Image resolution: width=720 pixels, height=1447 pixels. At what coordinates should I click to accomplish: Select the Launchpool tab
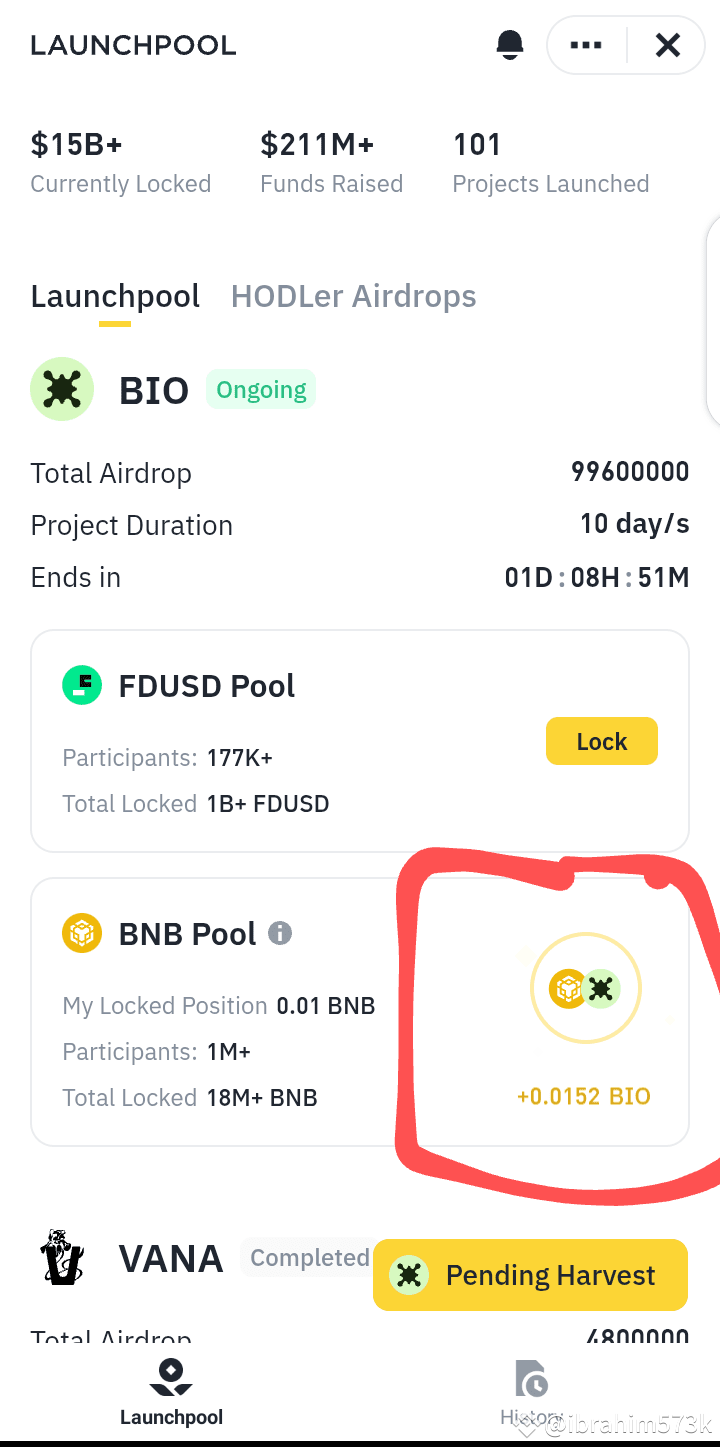point(115,296)
